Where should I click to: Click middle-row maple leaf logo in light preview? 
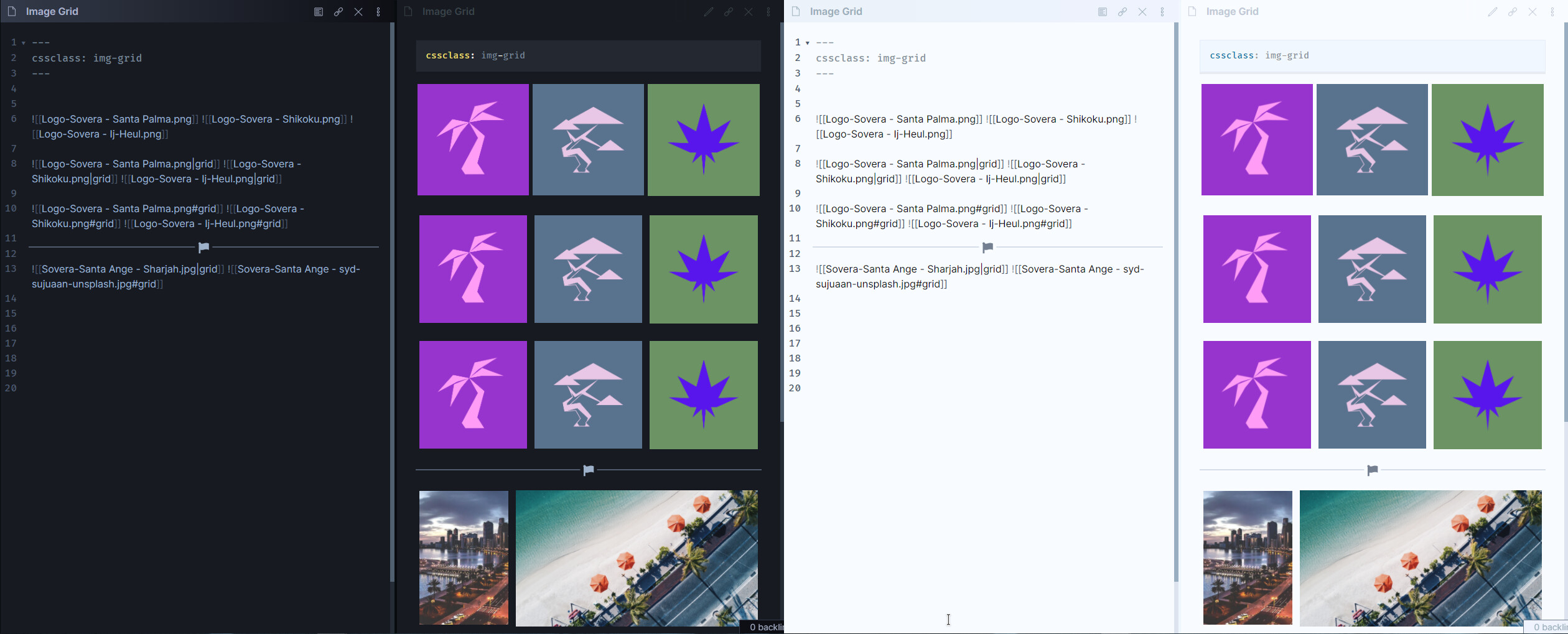pos(1488,269)
